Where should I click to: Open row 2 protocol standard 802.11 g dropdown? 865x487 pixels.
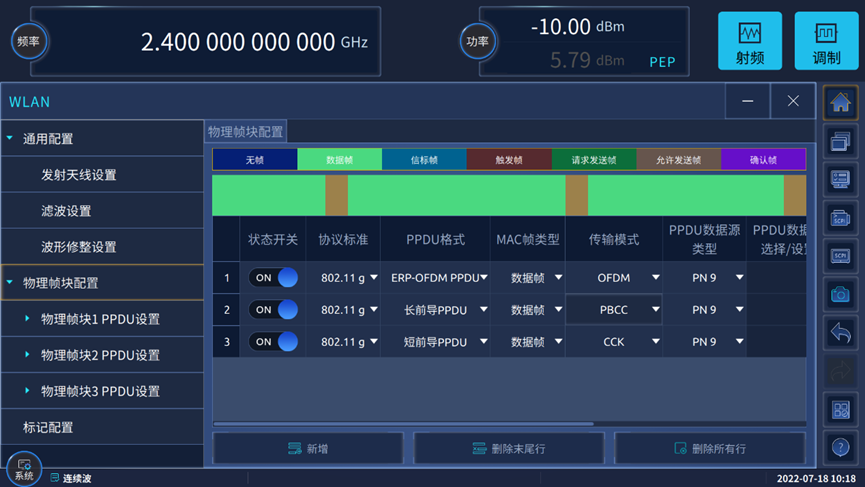[343, 309]
